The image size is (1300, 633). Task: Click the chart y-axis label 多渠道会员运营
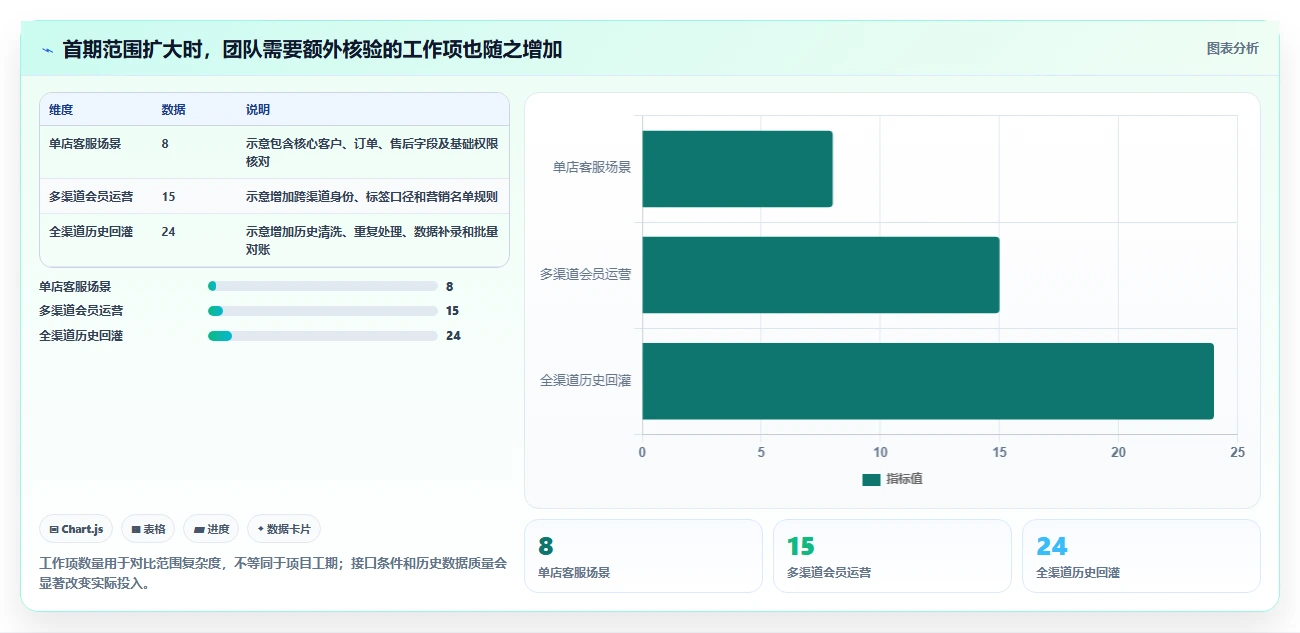(x=586, y=274)
